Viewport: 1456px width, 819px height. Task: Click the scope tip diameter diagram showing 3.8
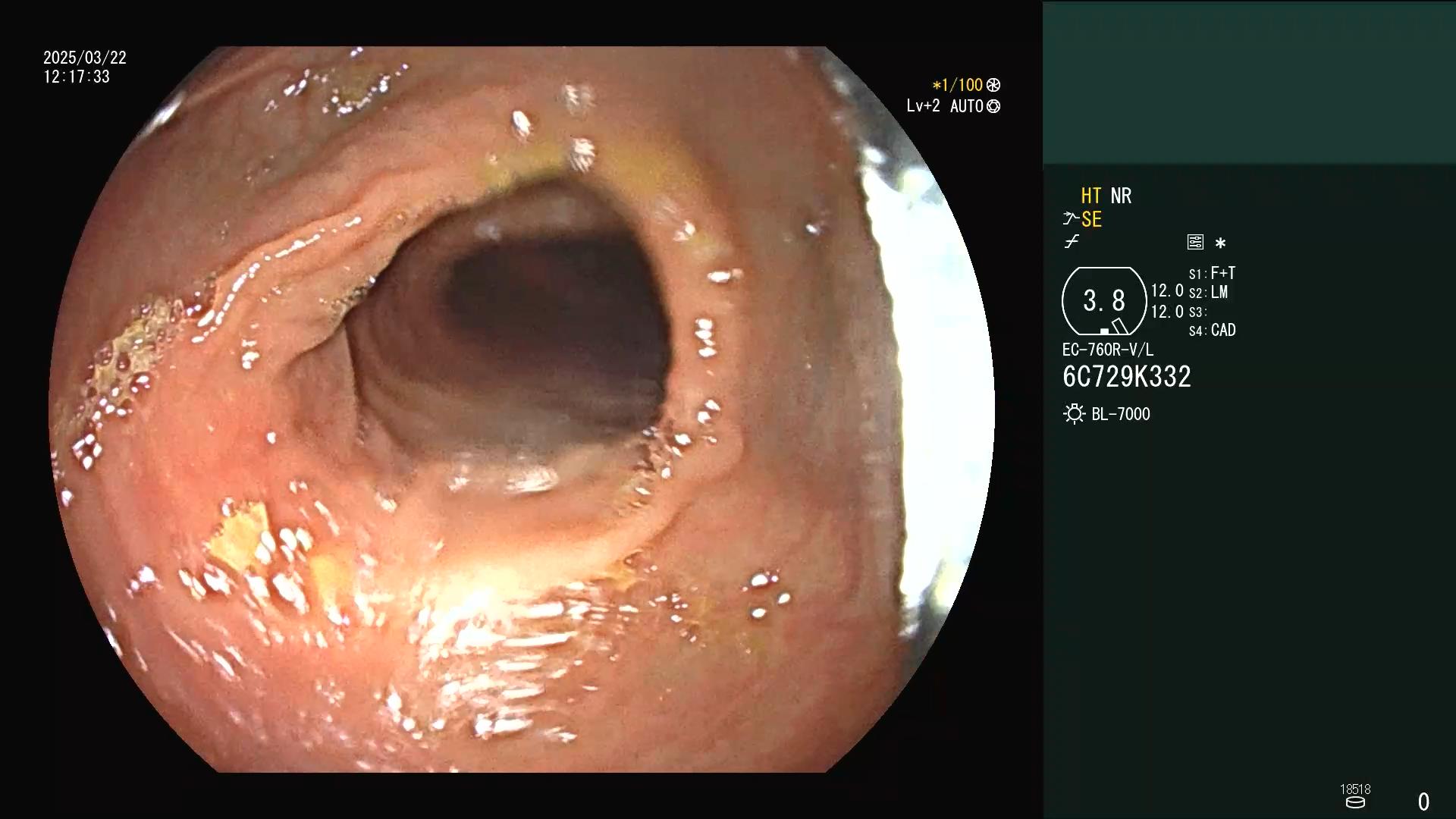pyautogui.click(x=1104, y=301)
